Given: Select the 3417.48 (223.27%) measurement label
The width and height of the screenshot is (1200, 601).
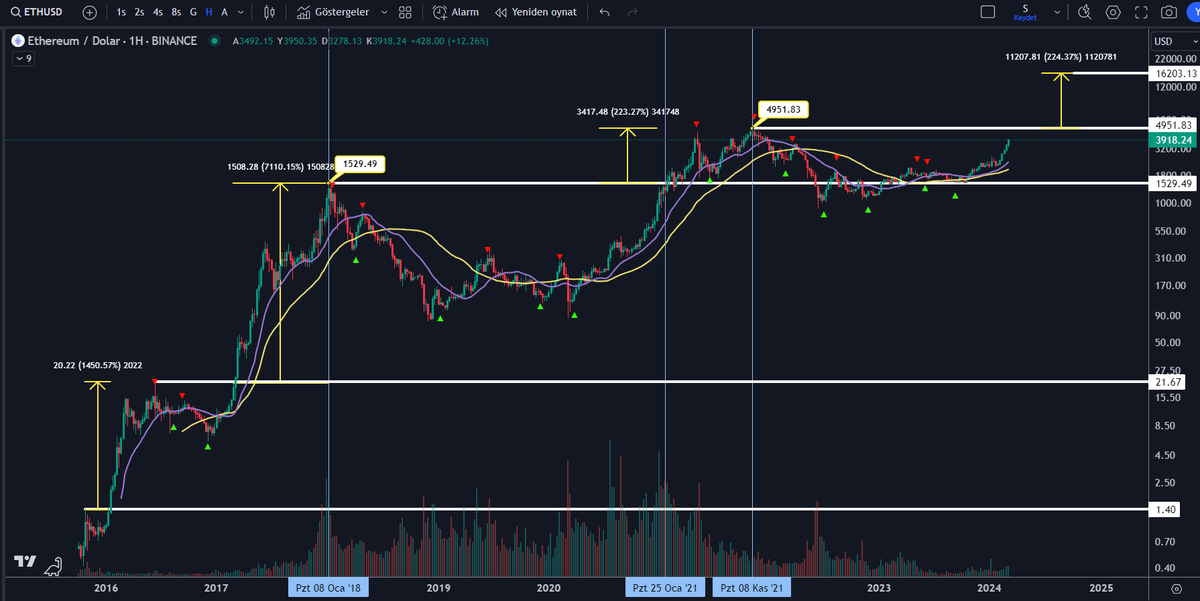Looking at the screenshot, I should (628, 112).
